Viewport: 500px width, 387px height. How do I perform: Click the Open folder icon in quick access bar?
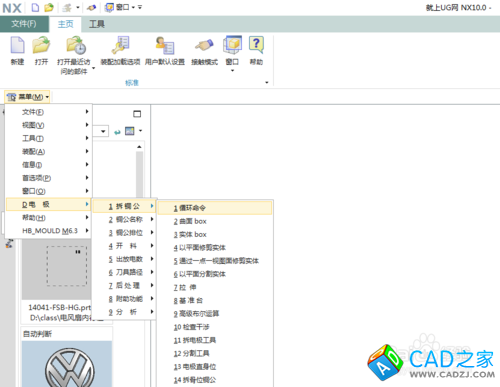pos(49,7)
